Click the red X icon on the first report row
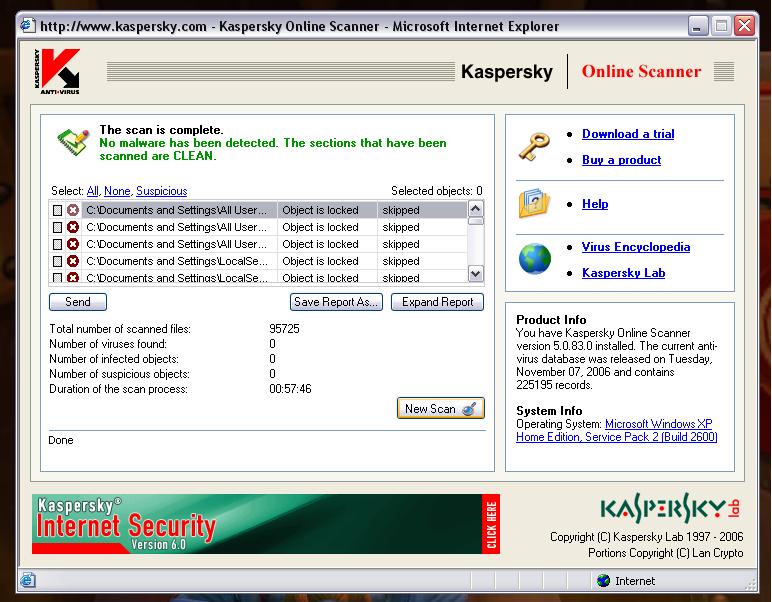The image size is (772, 602). [73, 210]
